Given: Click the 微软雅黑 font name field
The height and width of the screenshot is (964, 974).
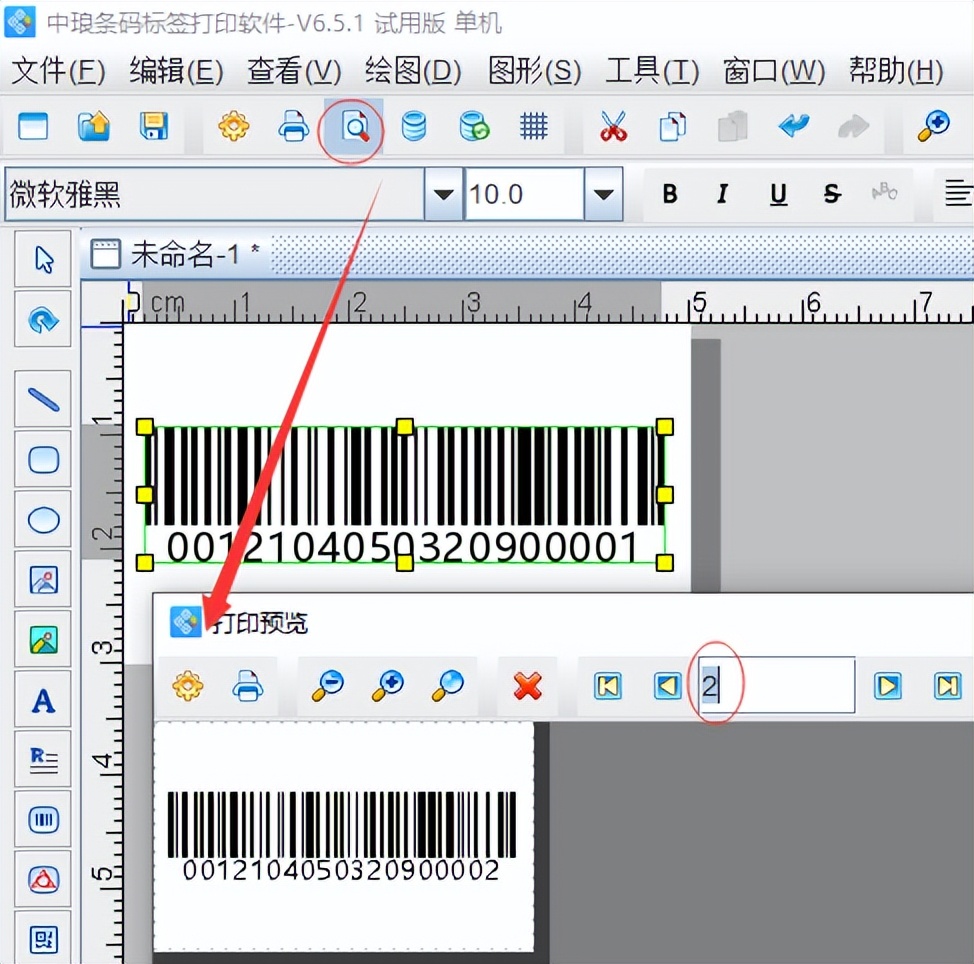Looking at the screenshot, I should (x=215, y=194).
